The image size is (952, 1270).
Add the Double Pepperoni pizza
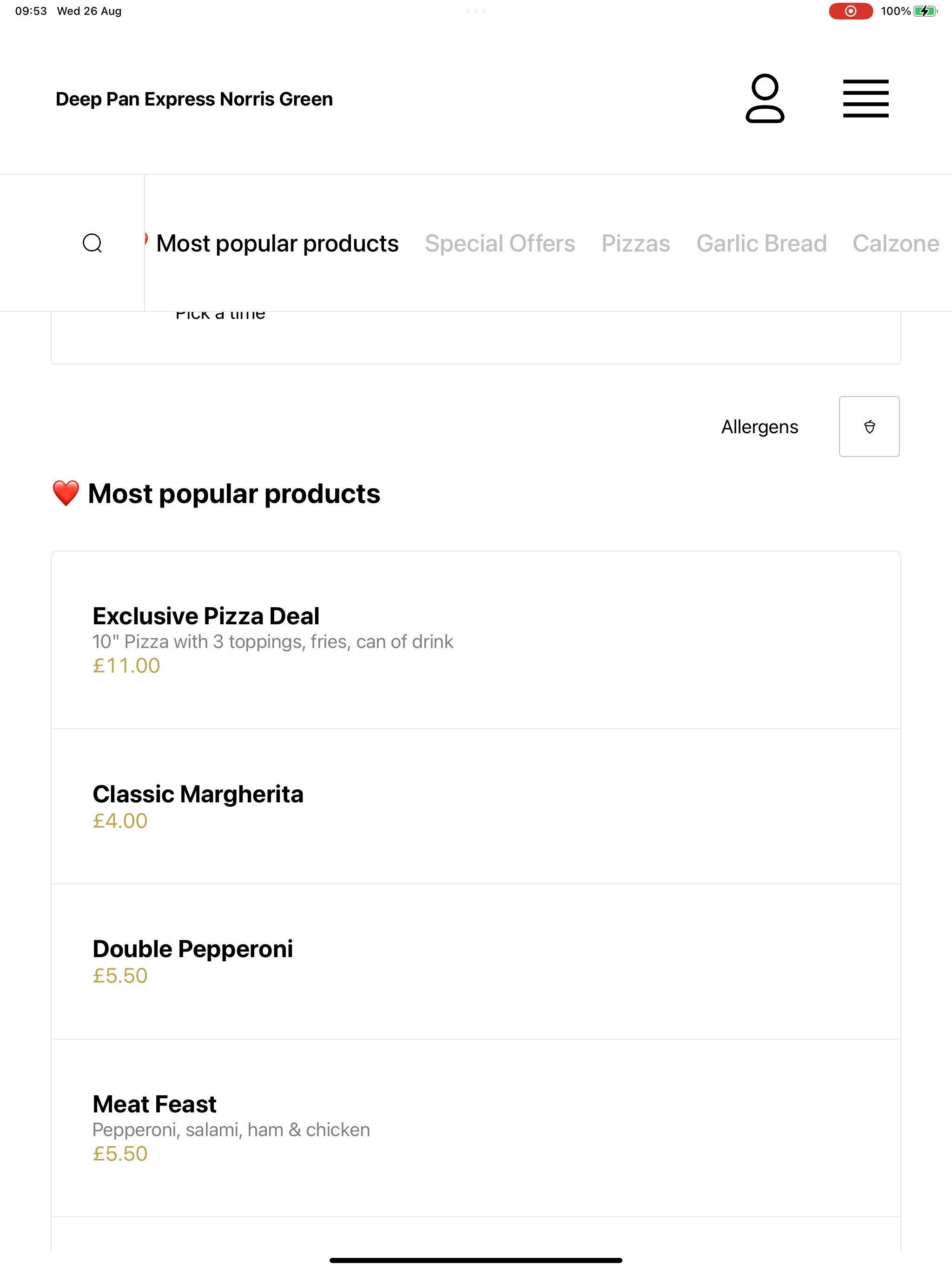click(x=476, y=961)
